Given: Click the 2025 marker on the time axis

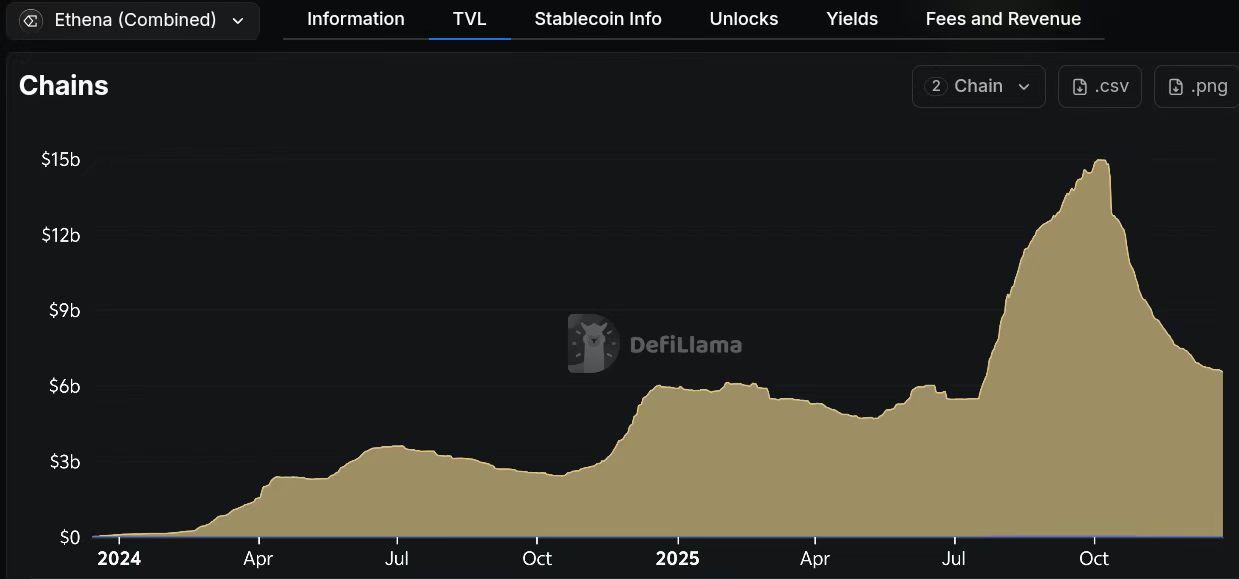Looking at the screenshot, I should click(677, 558).
